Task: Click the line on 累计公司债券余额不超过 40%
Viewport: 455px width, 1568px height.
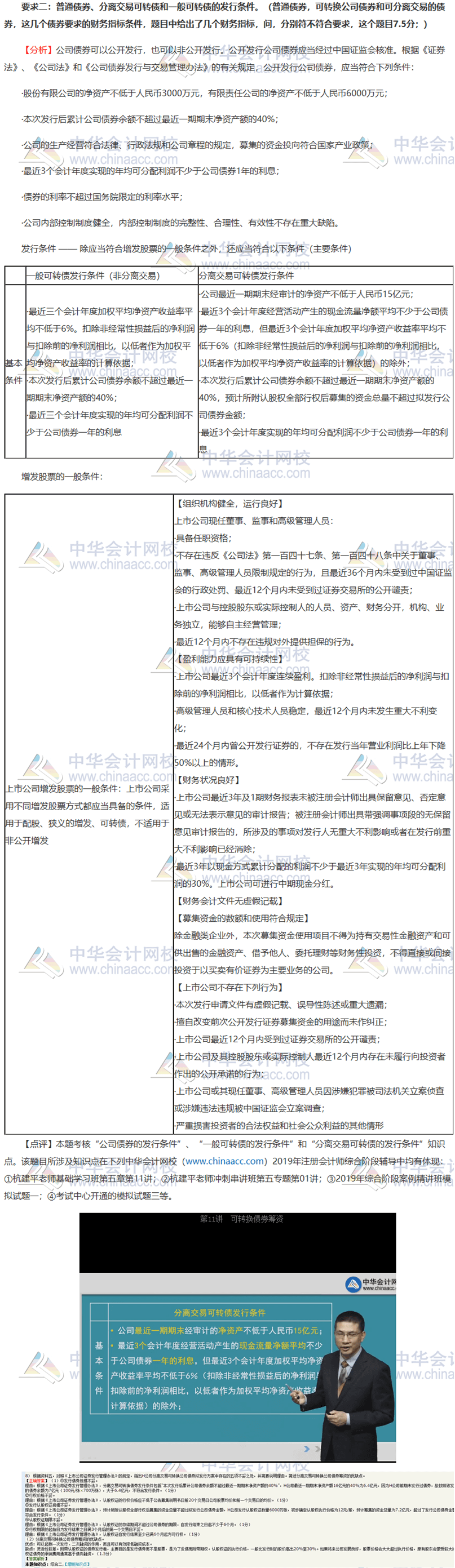Action: coord(150,119)
